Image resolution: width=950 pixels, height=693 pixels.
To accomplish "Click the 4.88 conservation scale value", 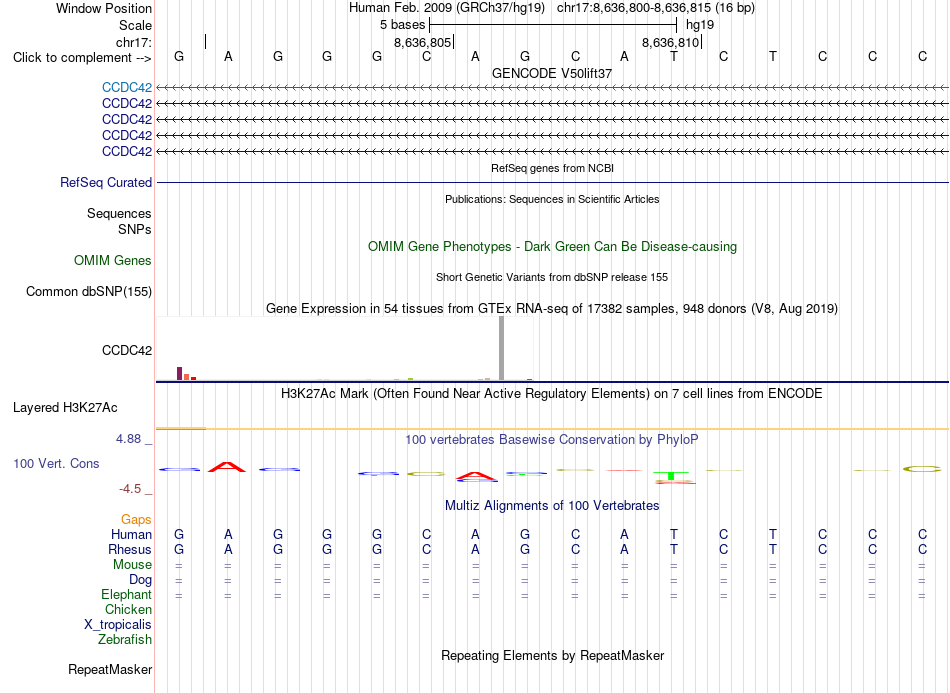I will 128,439.
